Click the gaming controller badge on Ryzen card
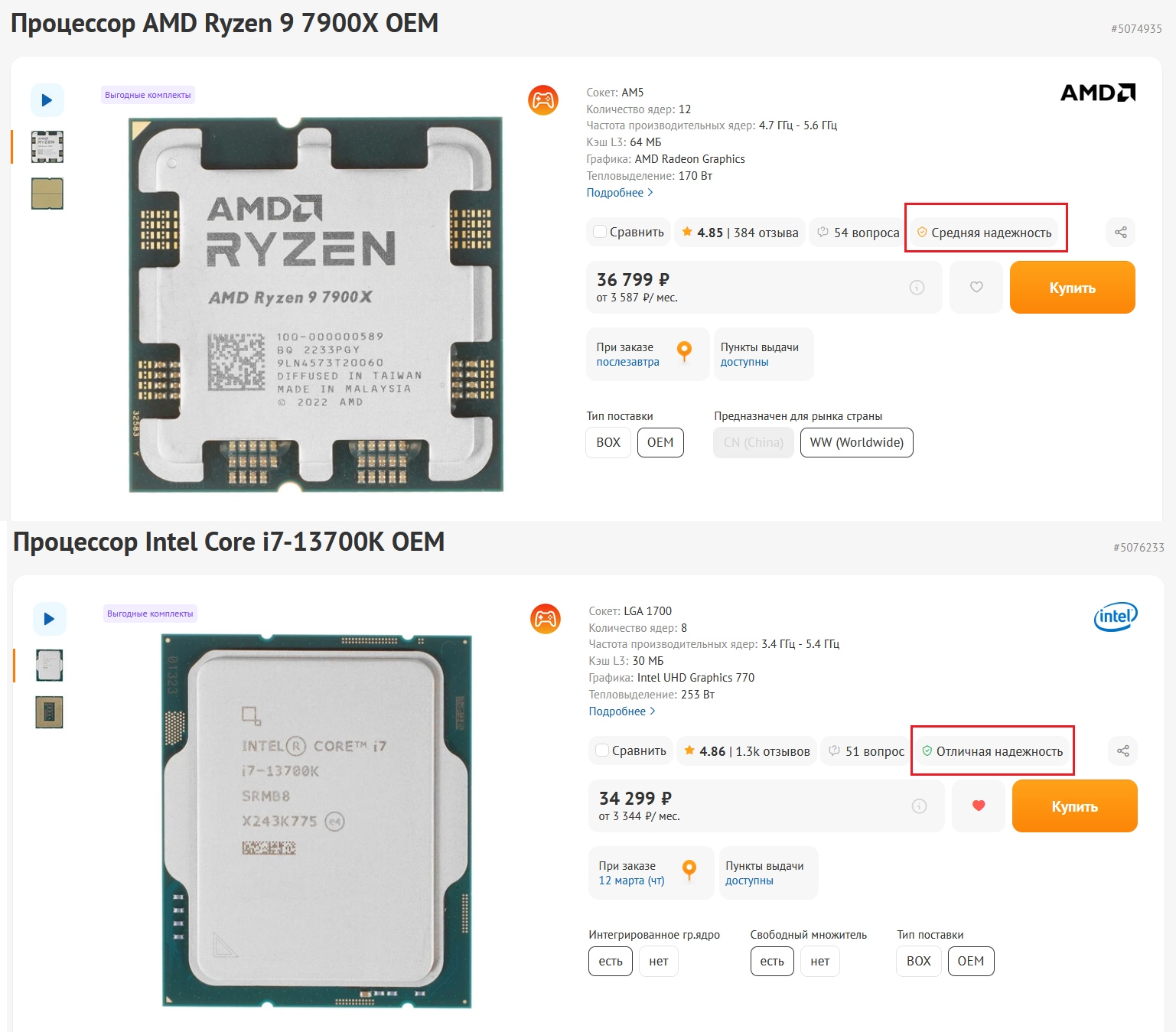This screenshot has width=1176, height=1032. (543, 100)
